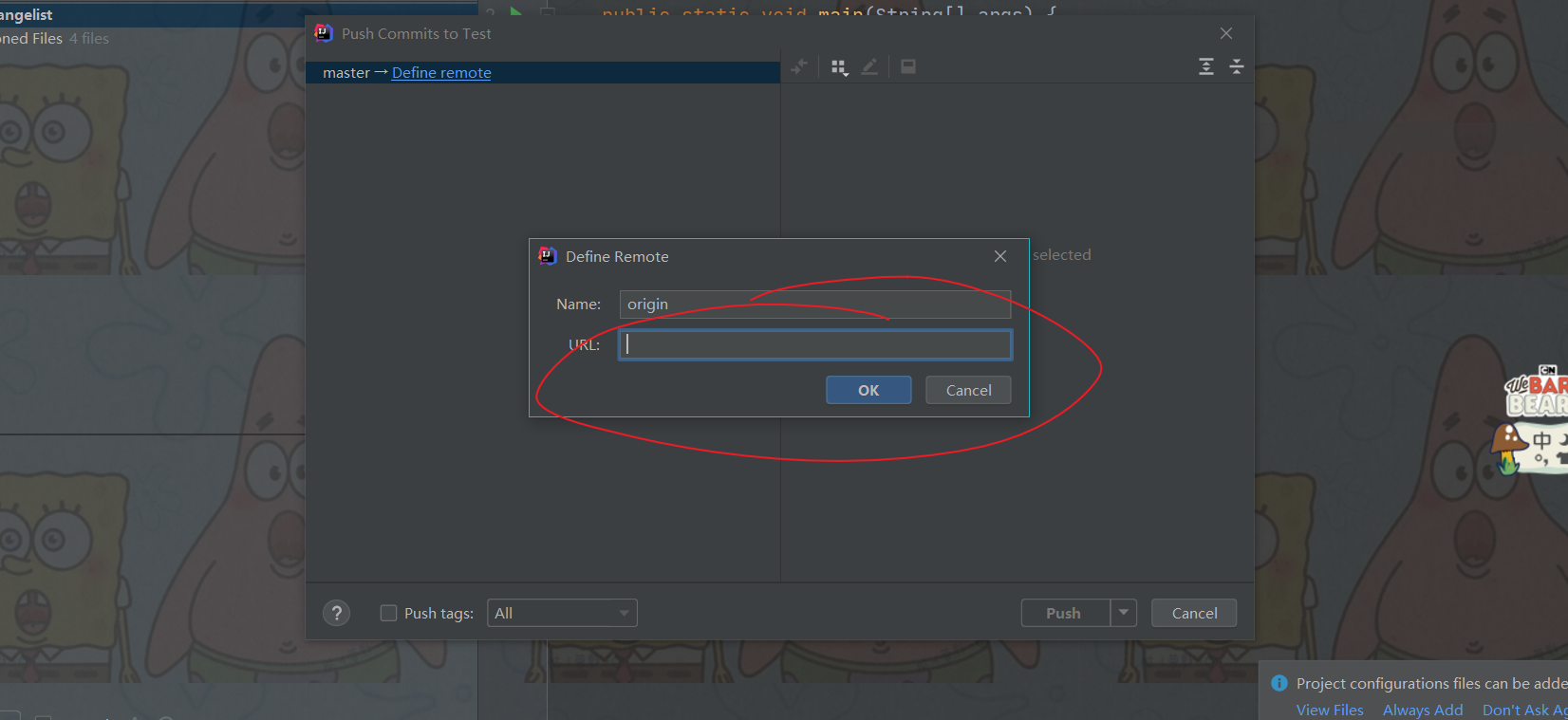Collapse all items in commit tree
1568x720 pixels.
tap(1237, 66)
